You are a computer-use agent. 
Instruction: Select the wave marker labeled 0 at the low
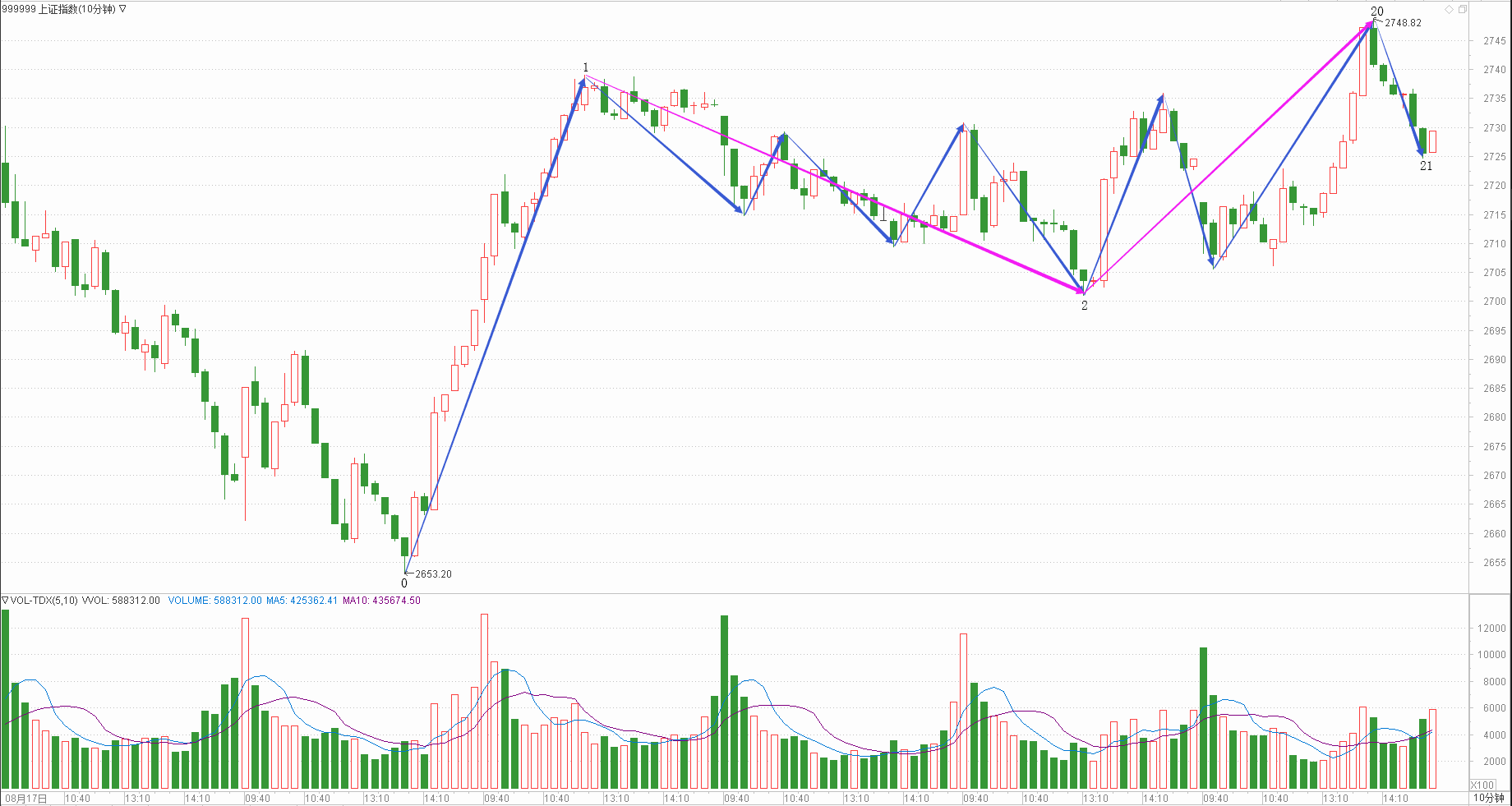(403, 583)
